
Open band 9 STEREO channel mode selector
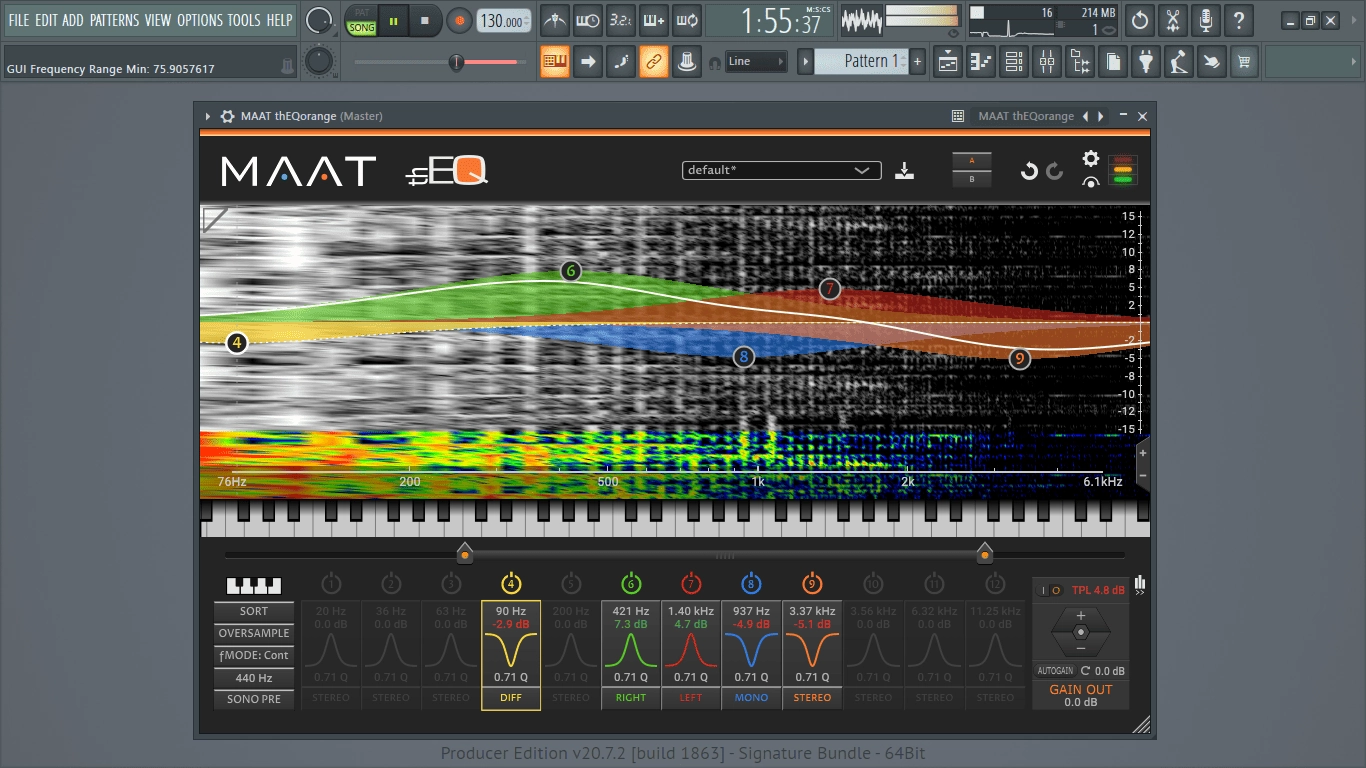[812, 698]
